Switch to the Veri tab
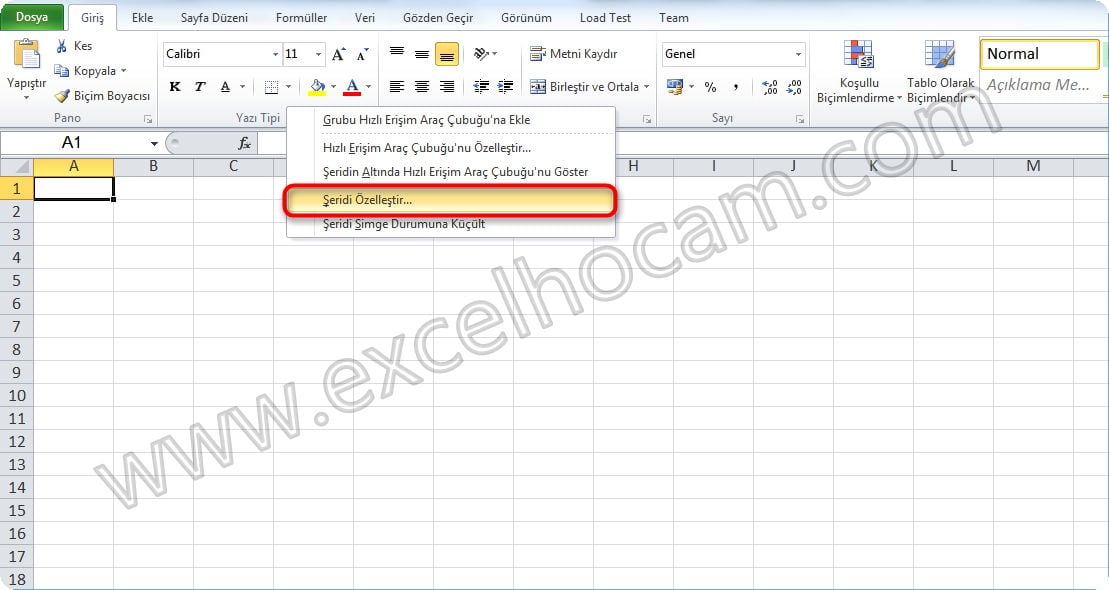 [365, 18]
